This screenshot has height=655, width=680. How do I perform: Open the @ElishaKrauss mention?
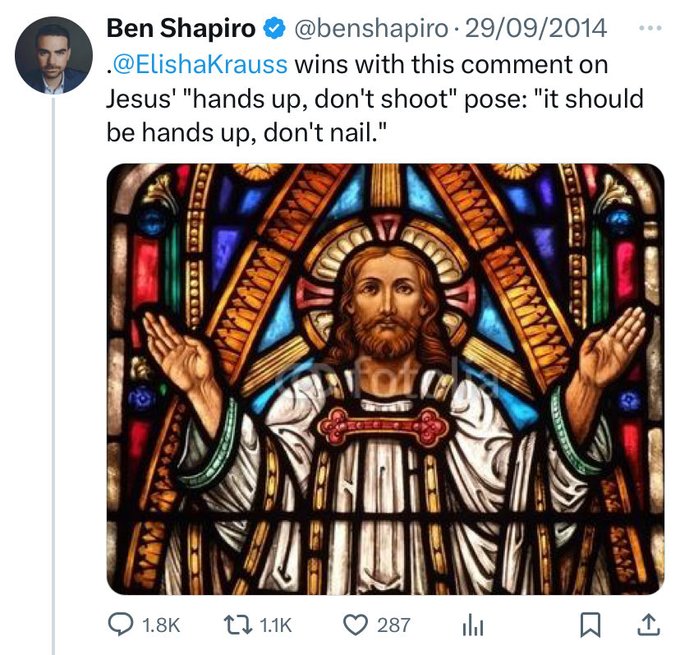click(x=201, y=65)
